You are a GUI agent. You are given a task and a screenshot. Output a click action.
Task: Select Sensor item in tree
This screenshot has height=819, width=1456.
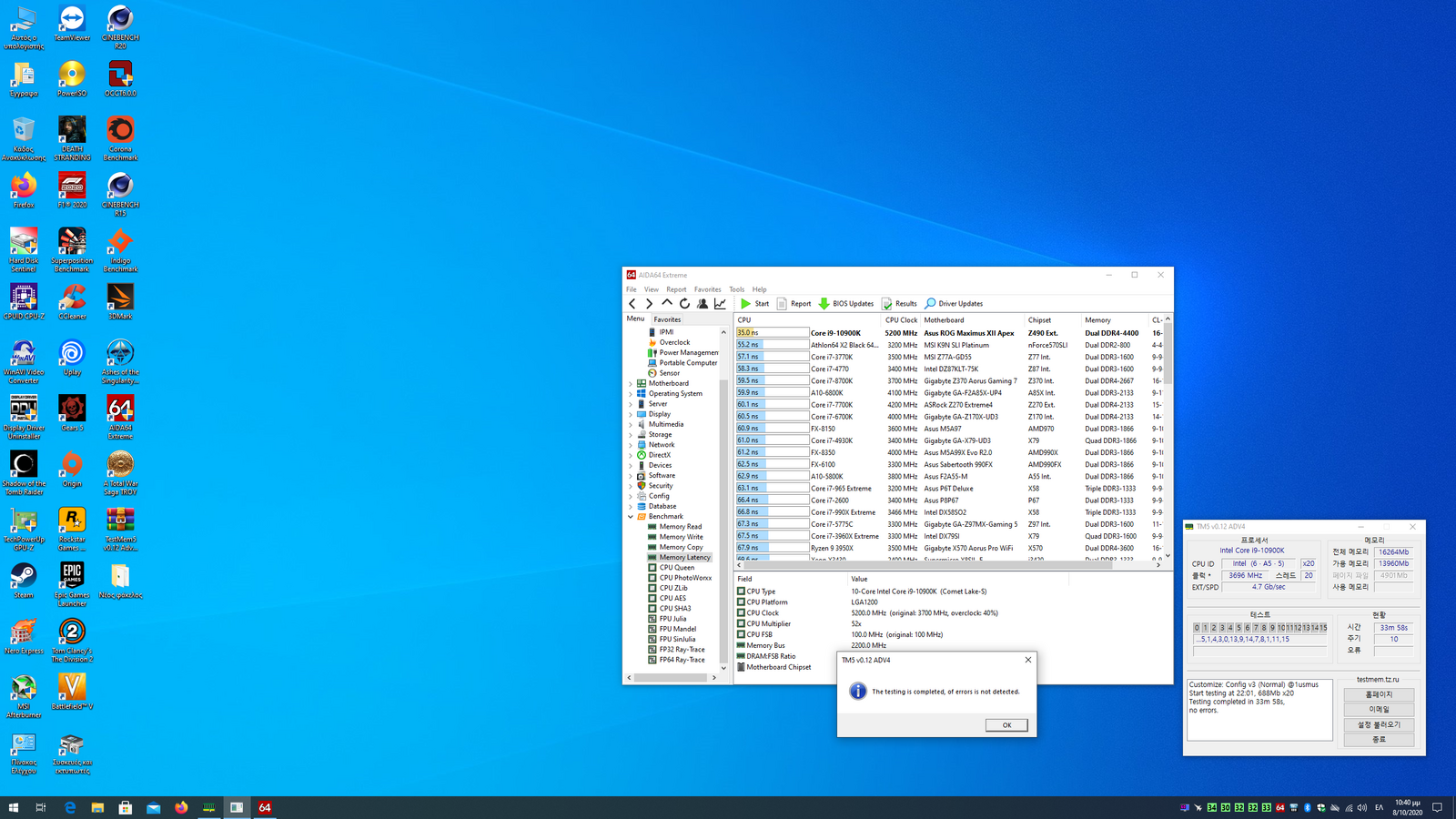pos(669,373)
